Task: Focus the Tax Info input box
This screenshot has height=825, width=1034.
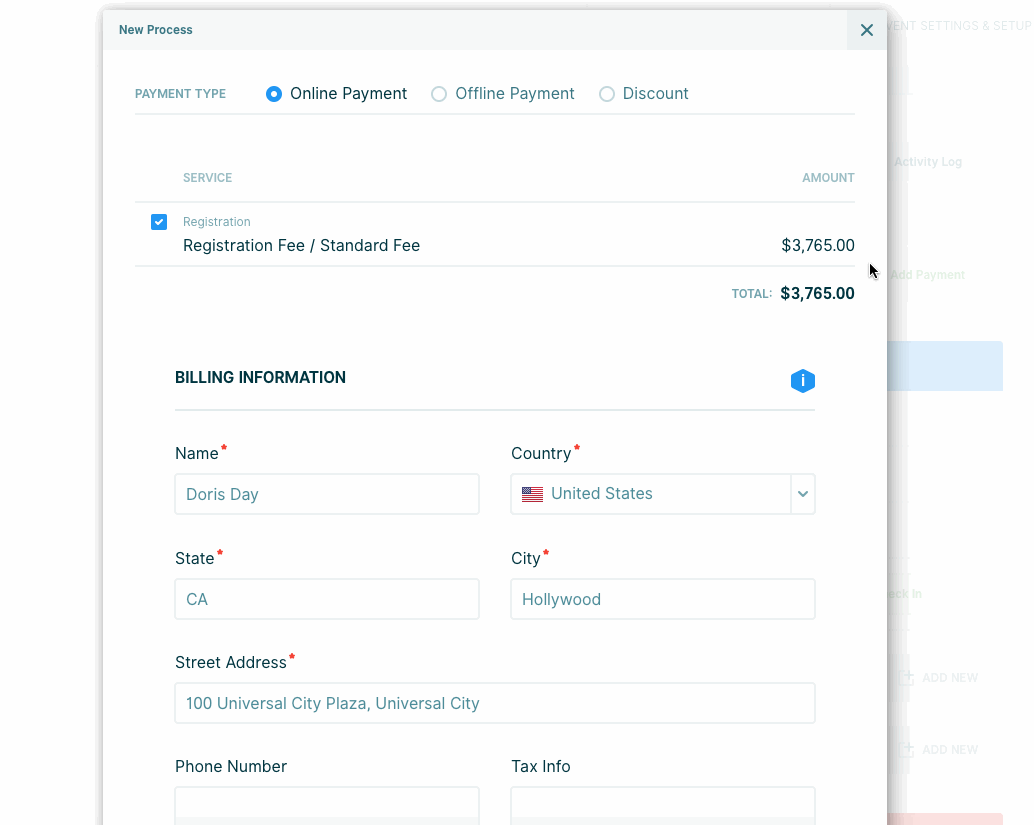Action: (x=662, y=805)
